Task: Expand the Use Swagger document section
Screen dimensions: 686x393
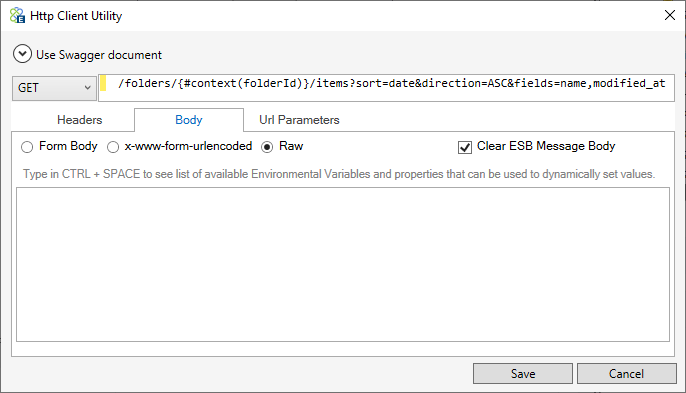Action: (22, 54)
